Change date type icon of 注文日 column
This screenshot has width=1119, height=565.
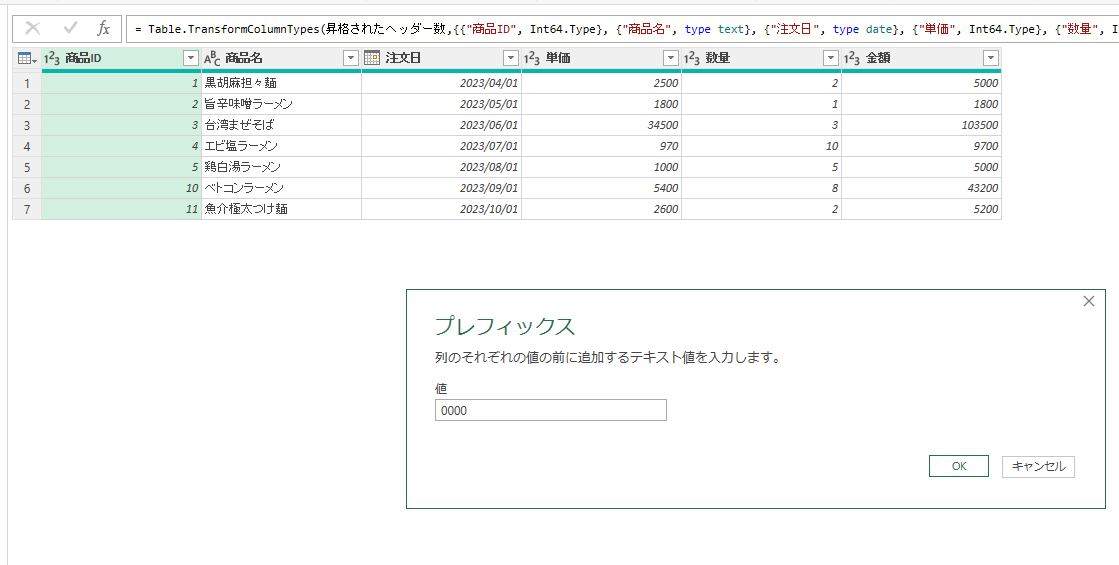click(x=372, y=58)
